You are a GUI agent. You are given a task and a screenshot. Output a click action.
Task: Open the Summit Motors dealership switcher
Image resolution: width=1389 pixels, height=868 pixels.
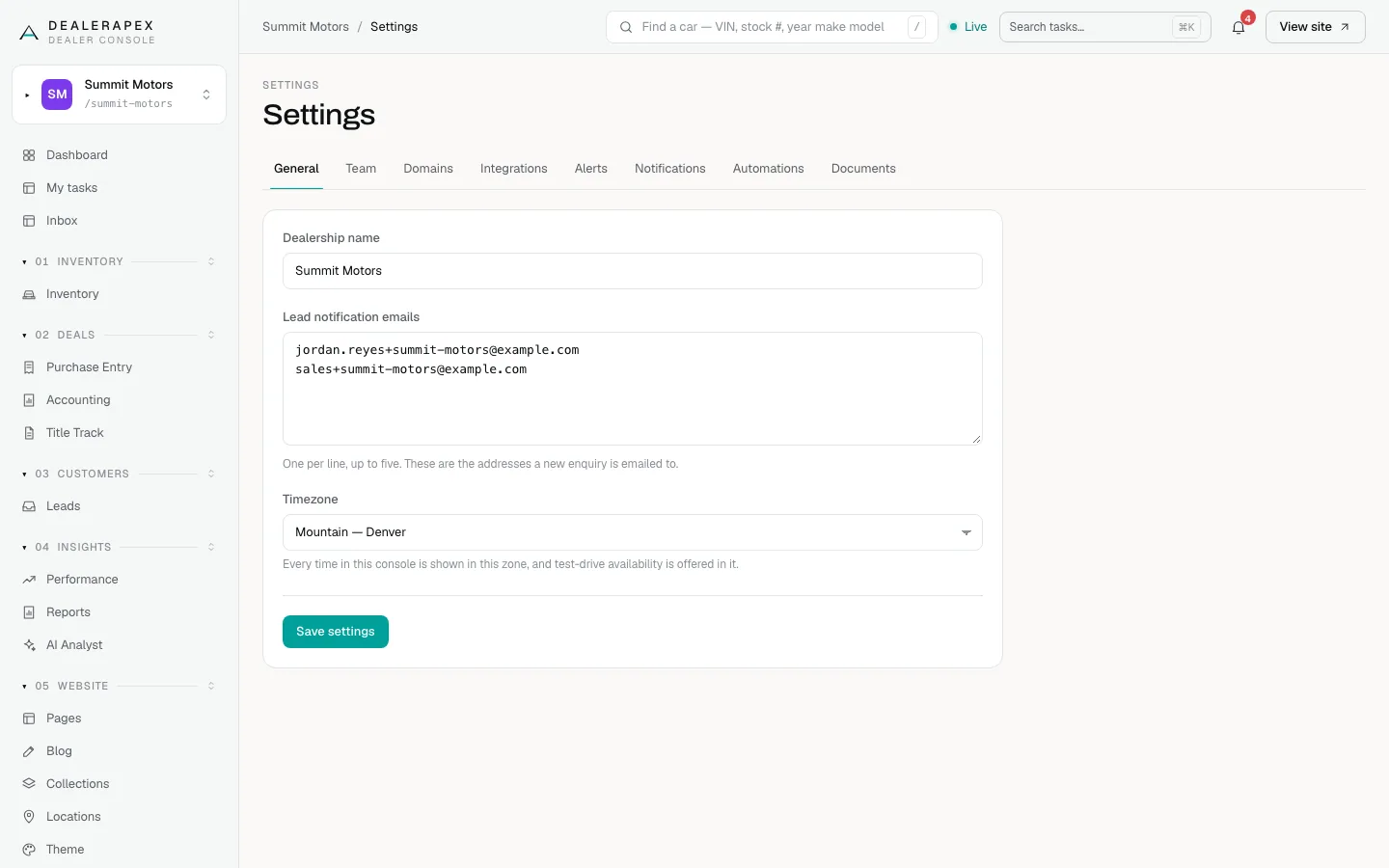pyautogui.click(x=119, y=95)
